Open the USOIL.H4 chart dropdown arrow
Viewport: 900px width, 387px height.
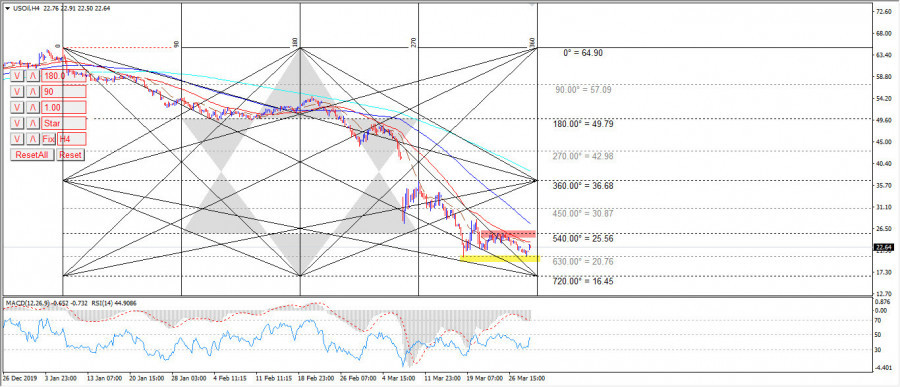[7, 8]
